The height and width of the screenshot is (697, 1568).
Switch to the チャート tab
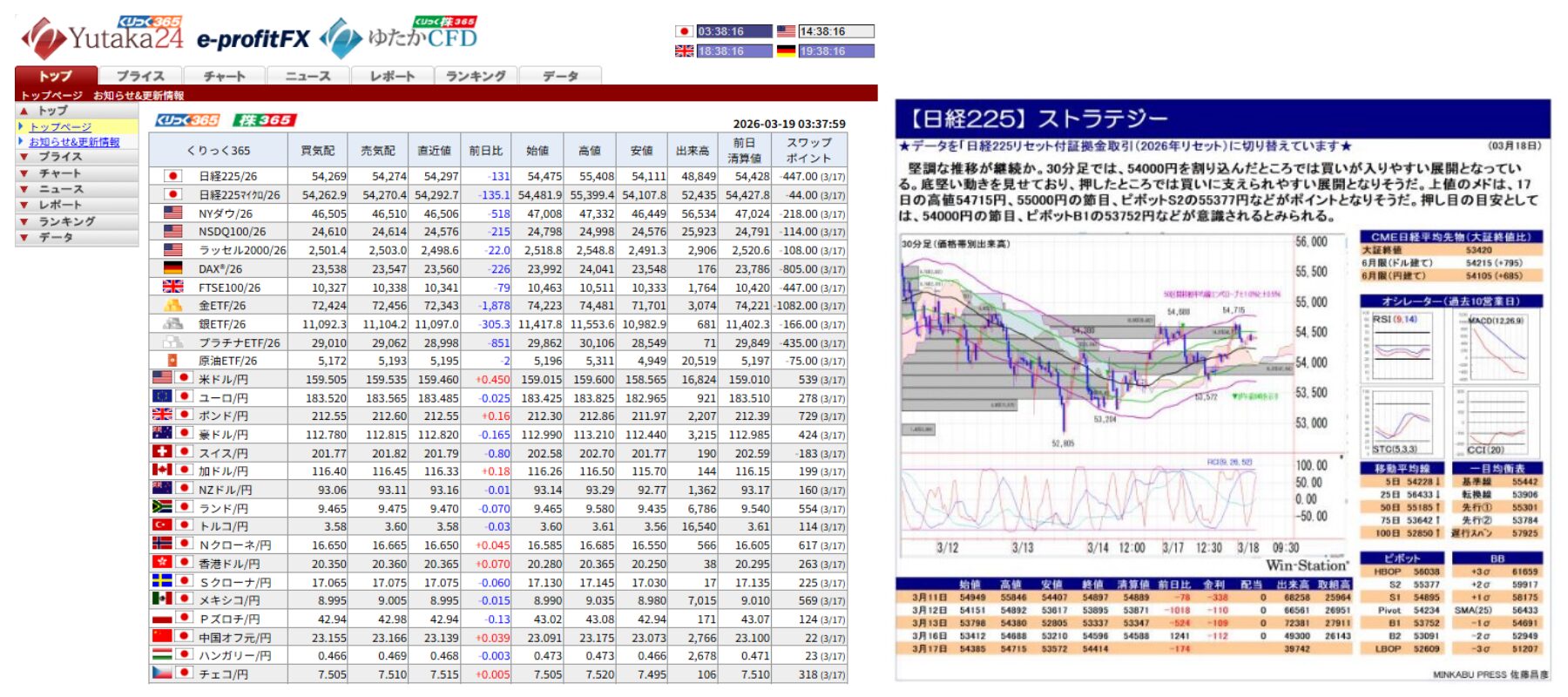pos(224,76)
